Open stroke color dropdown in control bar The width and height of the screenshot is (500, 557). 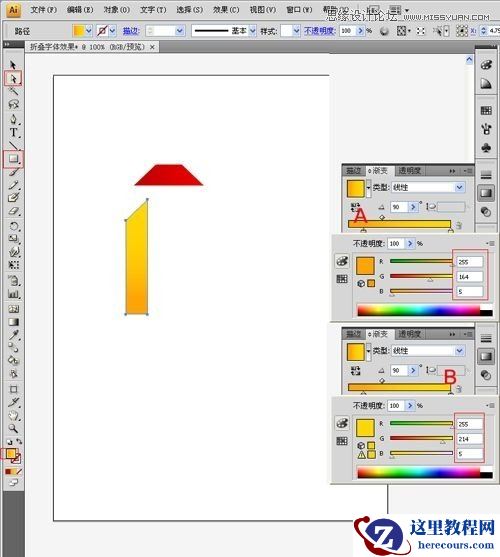tap(112, 31)
